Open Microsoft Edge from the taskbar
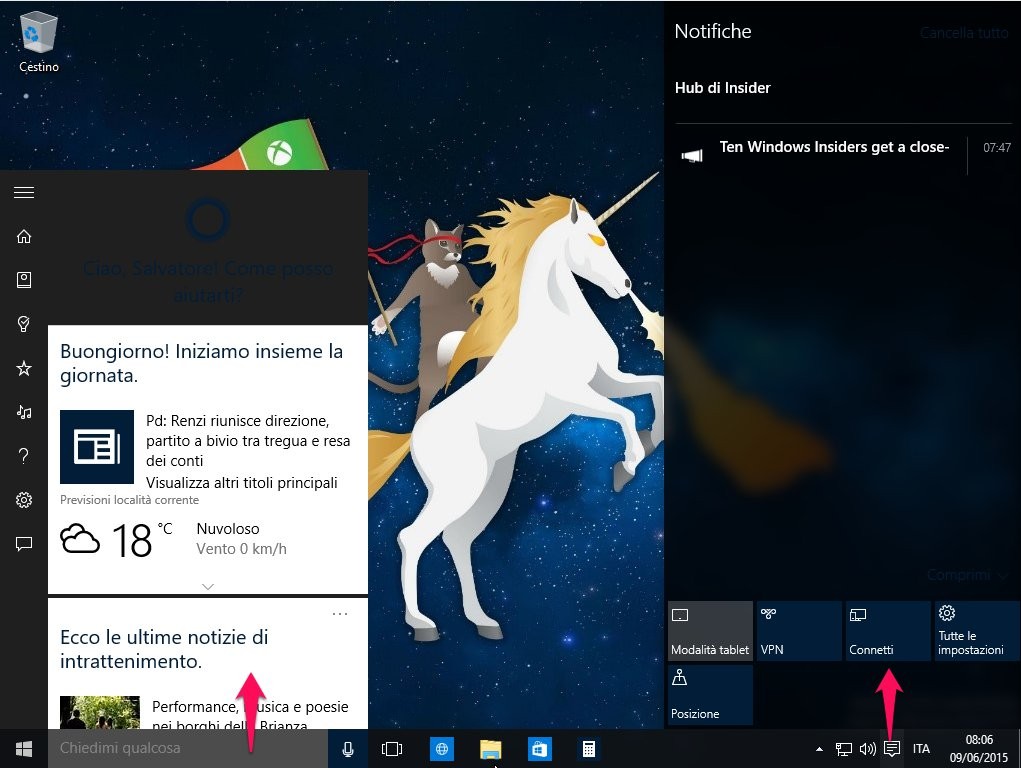 pos(441,748)
